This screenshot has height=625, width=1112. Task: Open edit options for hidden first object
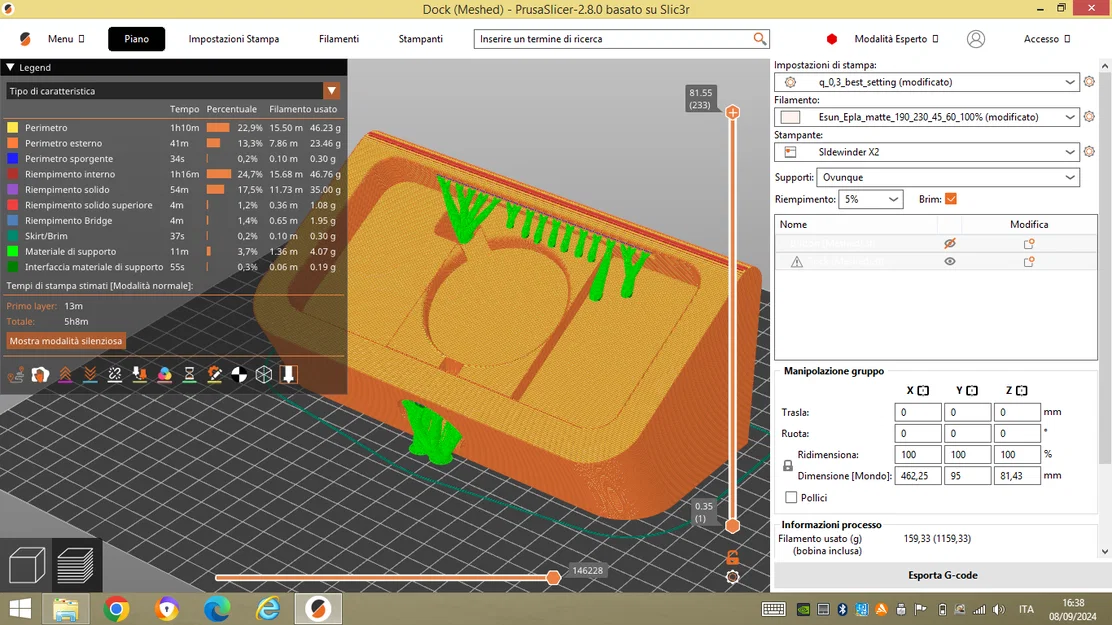[1029, 243]
